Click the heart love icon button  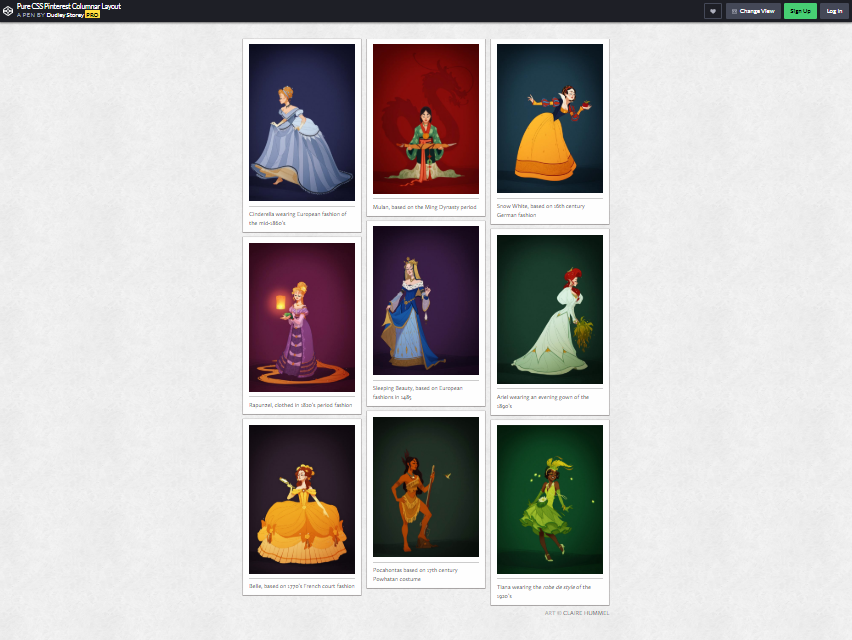point(712,11)
